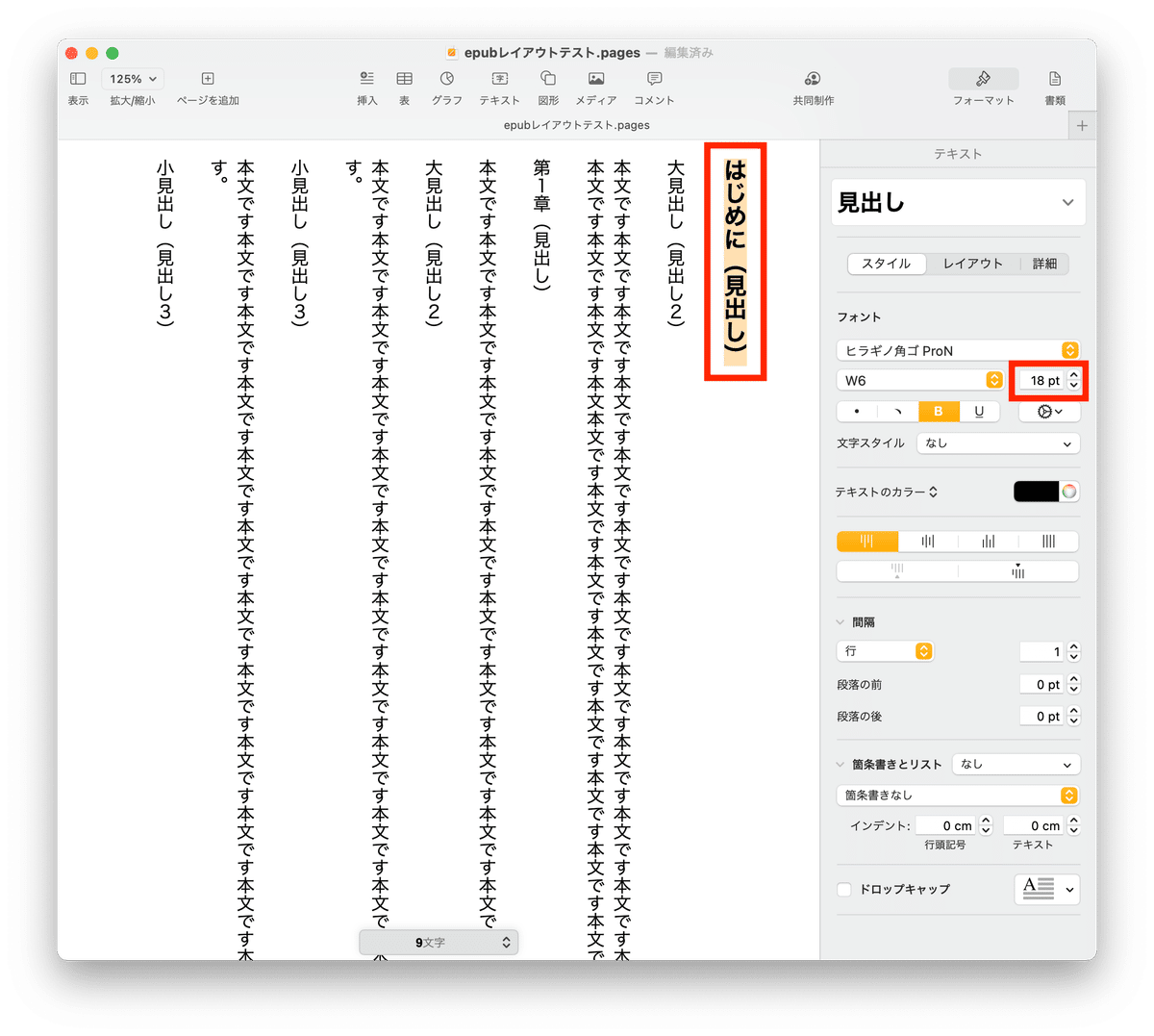Open advanced font options gear
The height and width of the screenshot is (1036, 1154).
(x=1049, y=412)
